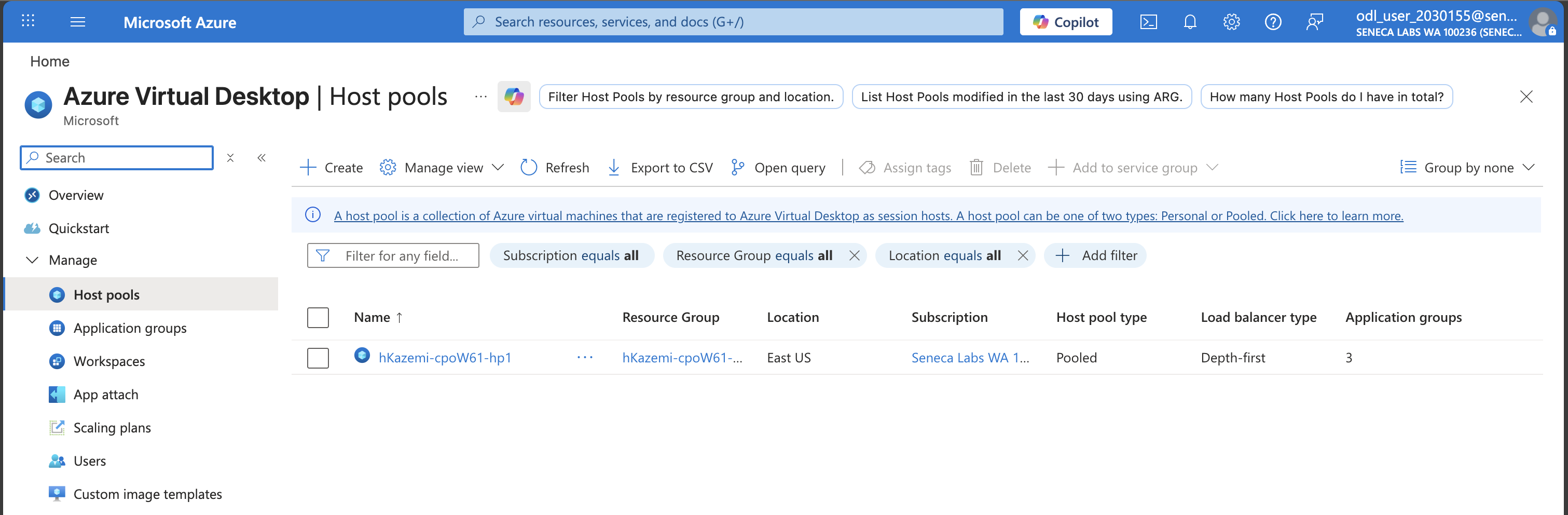Screen dimensions: 1568x515
Task: Click the Azure Virtual Desktop service icon
Action: 38,105
